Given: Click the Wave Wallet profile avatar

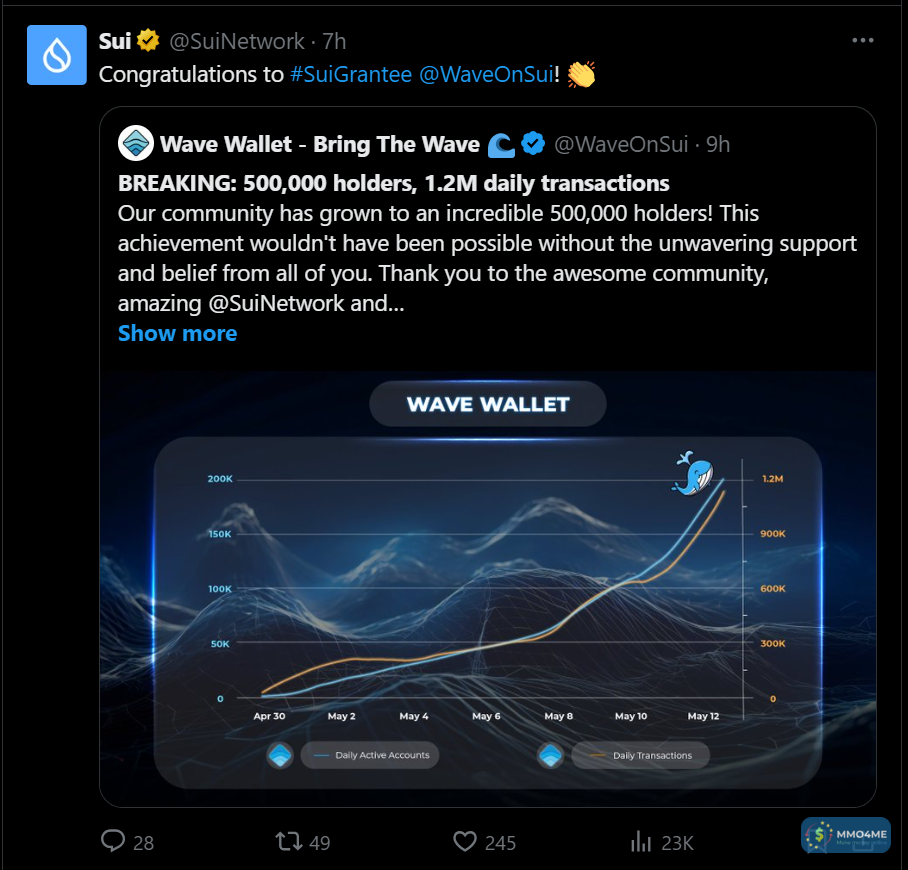Looking at the screenshot, I should (x=135, y=145).
